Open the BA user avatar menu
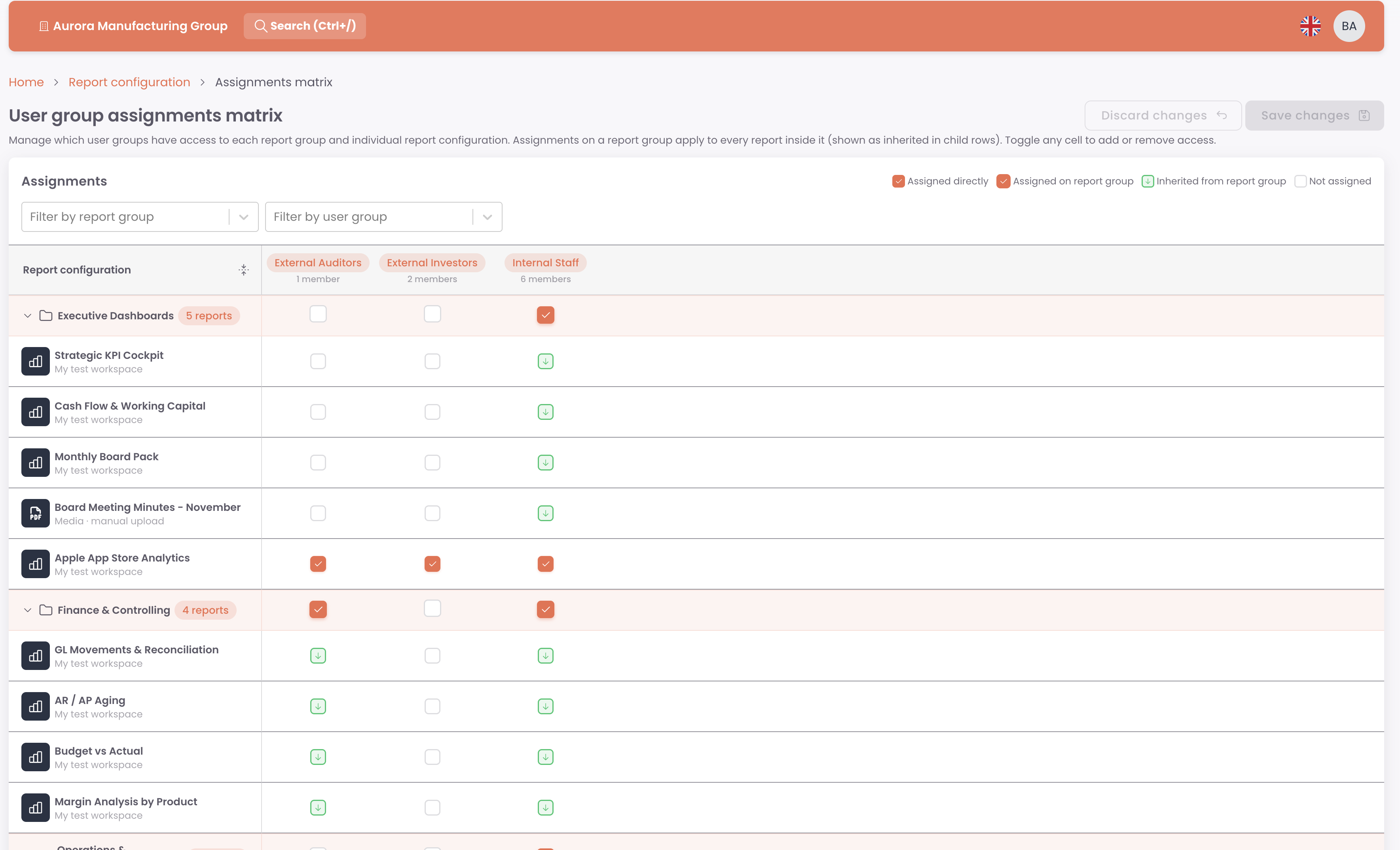 1349,26
